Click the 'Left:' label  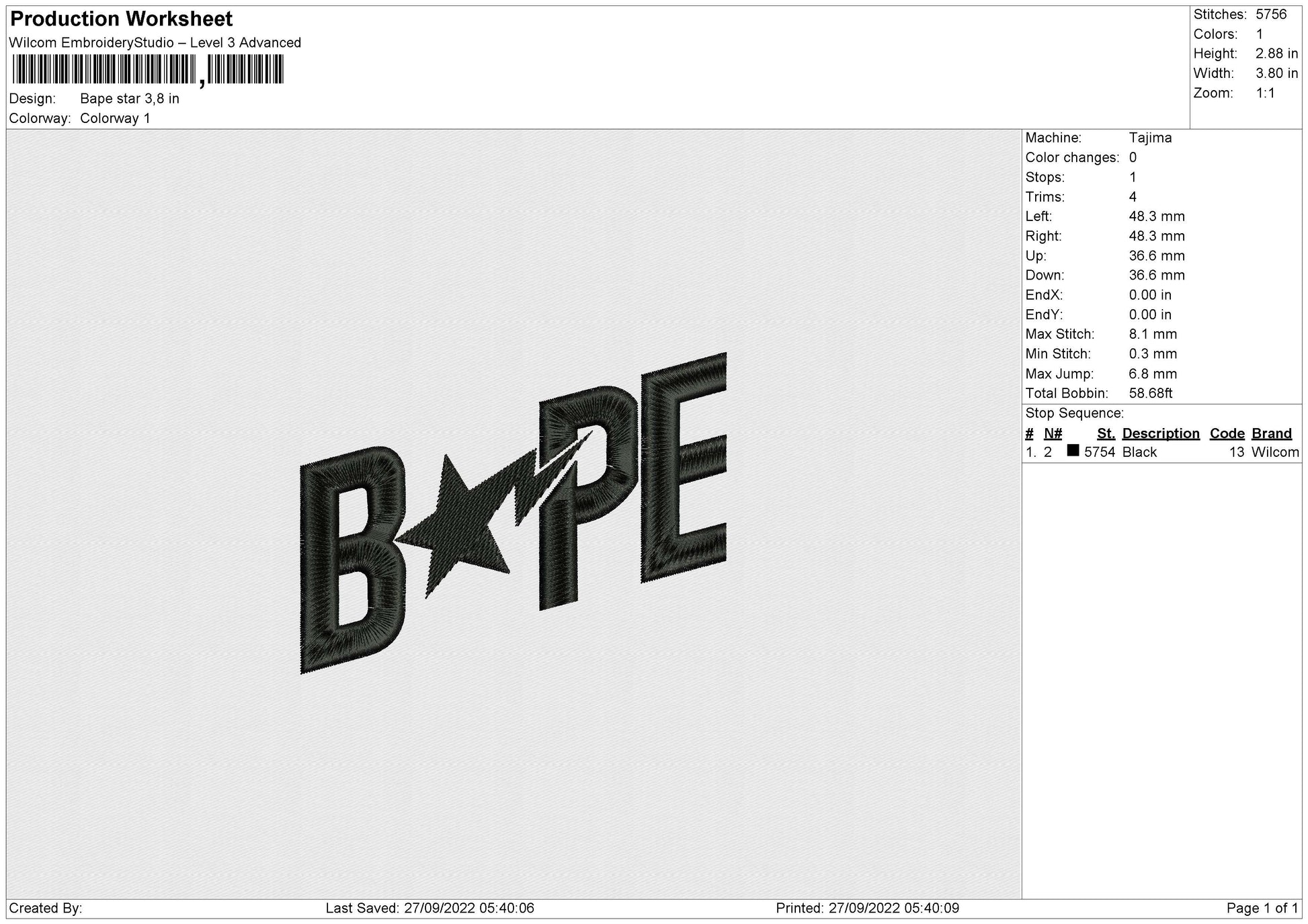[x=1039, y=216]
